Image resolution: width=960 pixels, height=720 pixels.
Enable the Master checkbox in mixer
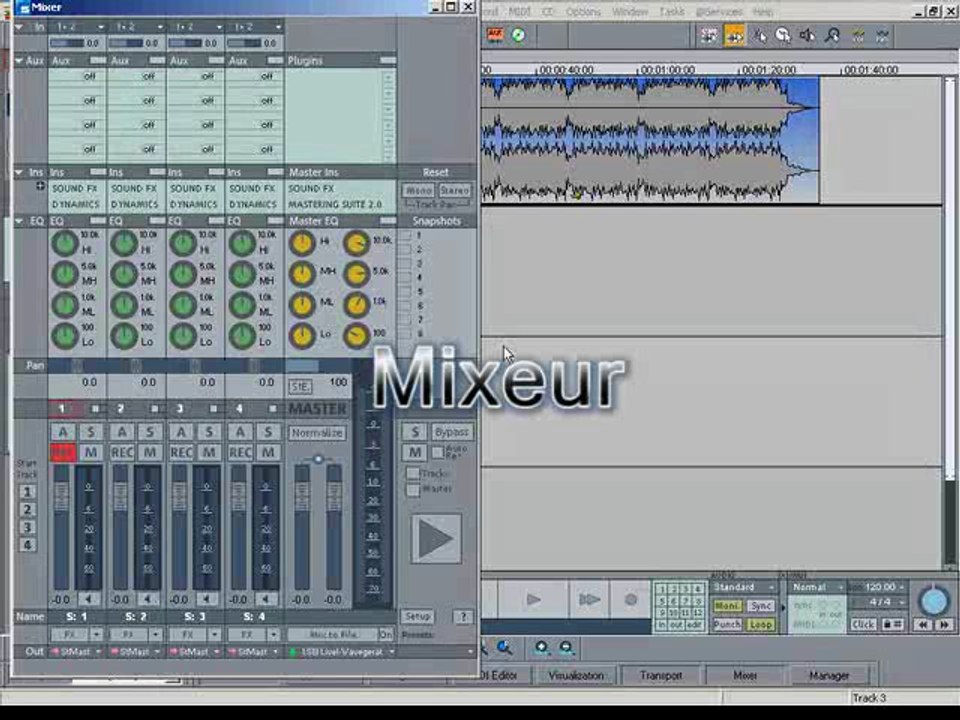413,489
